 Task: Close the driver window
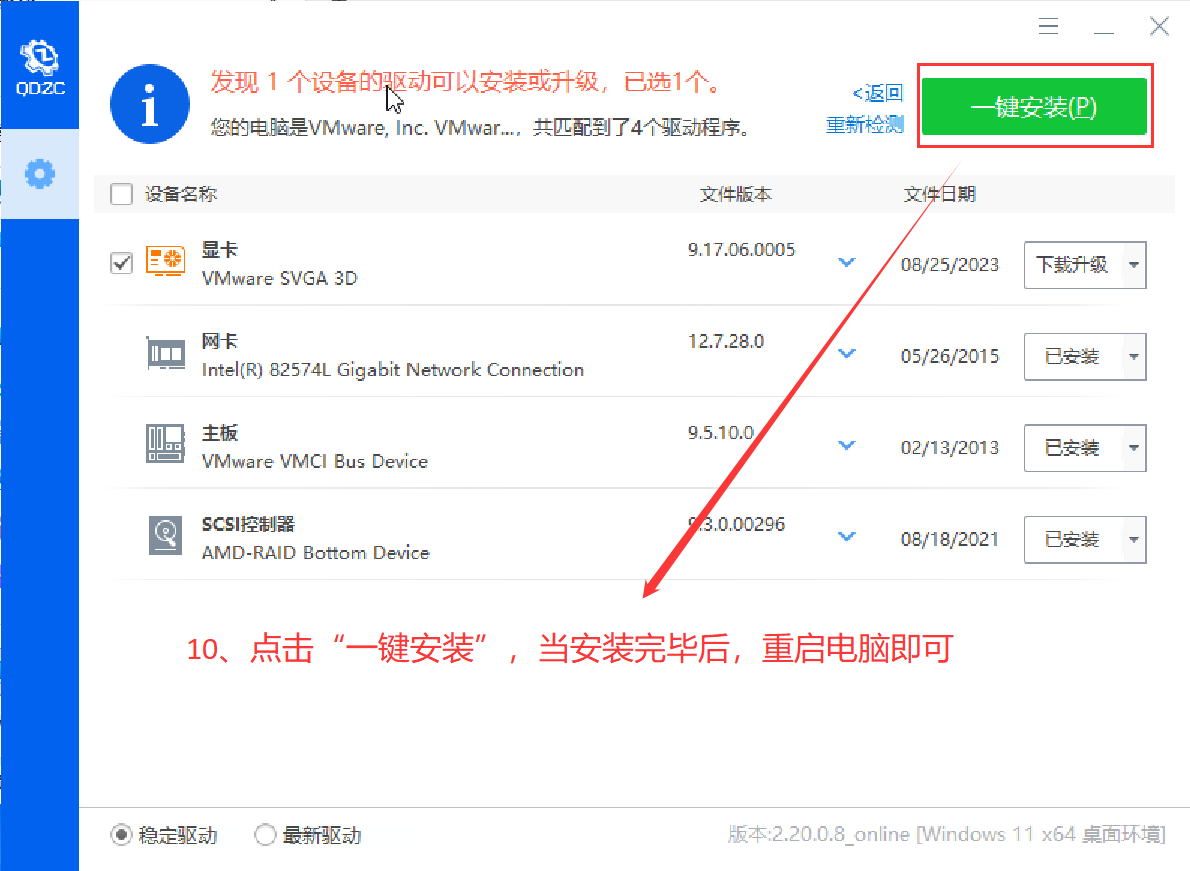(x=1159, y=27)
